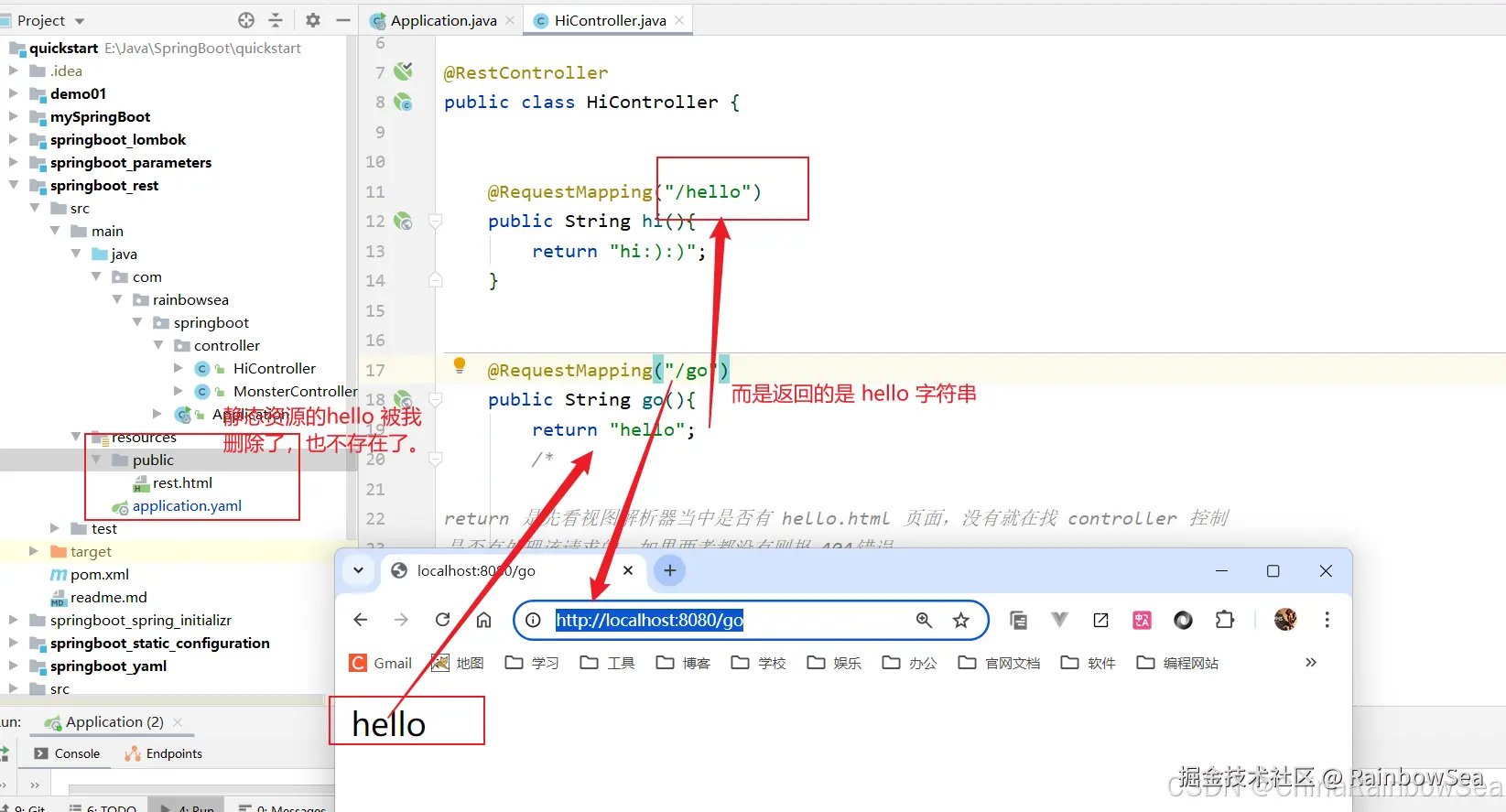Expand the mySpringBoot module
The width and height of the screenshot is (1506, 812).
13,116
